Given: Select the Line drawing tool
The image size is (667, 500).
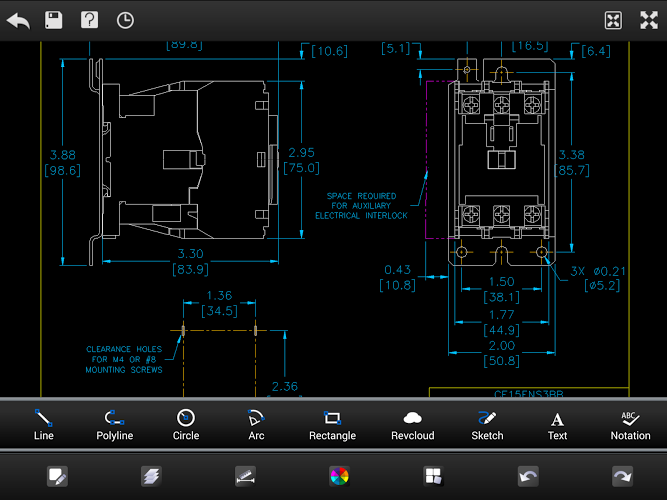Looking at the screenshot, I should coord(43,424).
